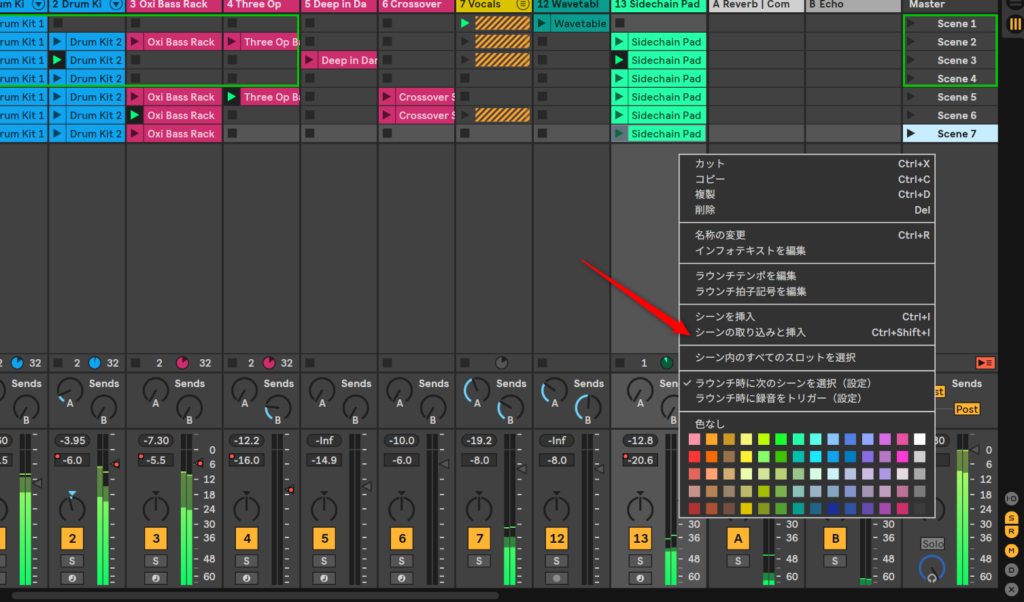Toggle the Post button on Master sends
1024x602 pixels.
coord(966,409)
